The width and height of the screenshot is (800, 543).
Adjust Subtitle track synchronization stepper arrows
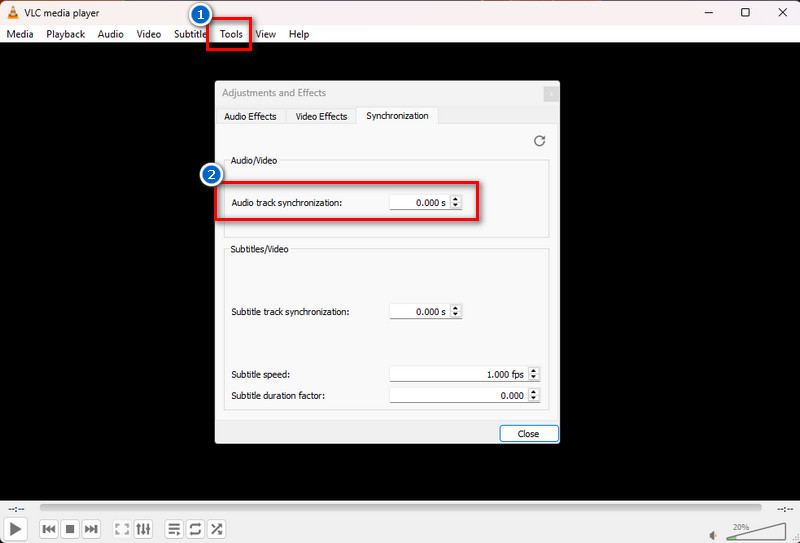point(456,311)
